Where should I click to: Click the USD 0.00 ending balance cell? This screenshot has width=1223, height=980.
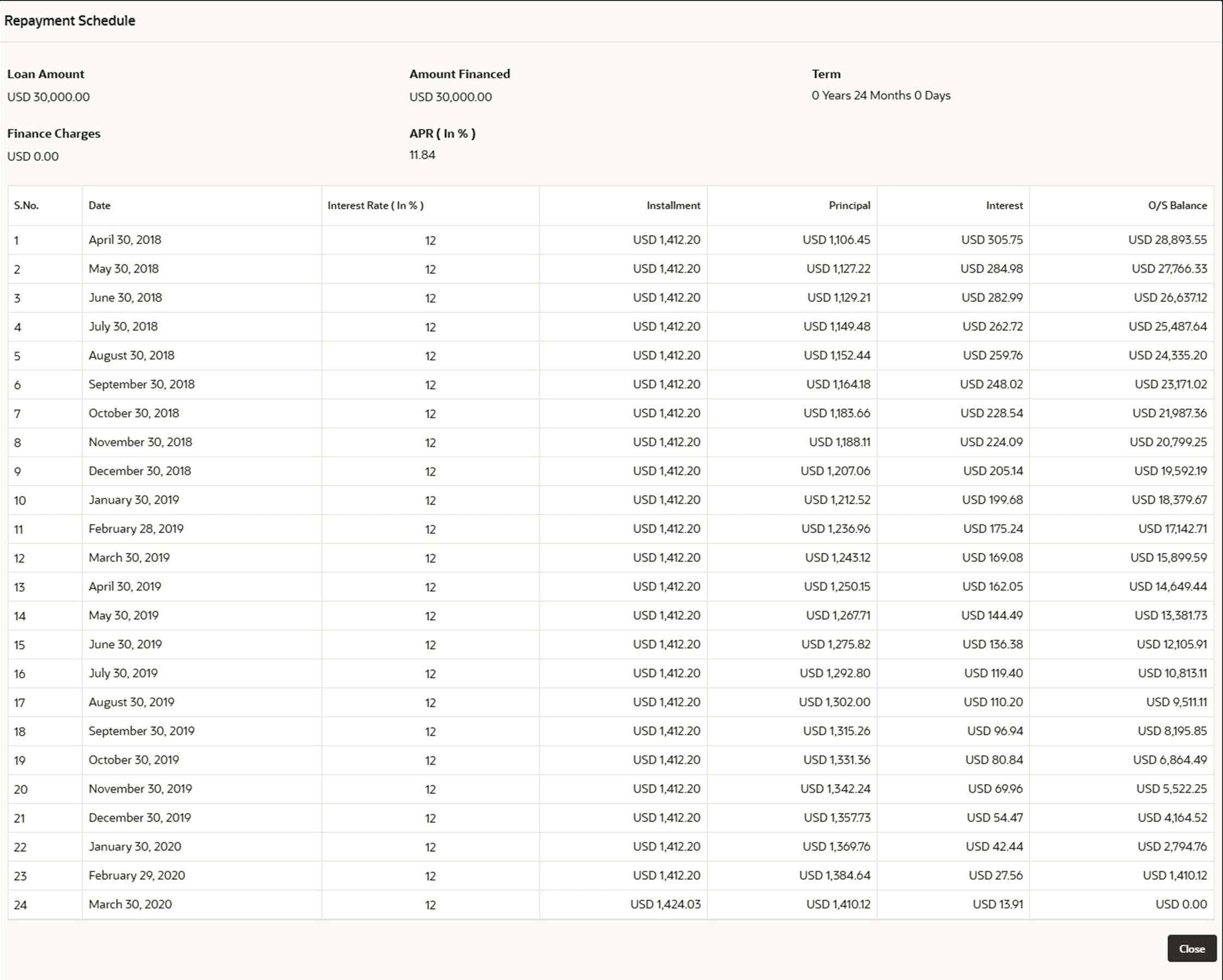point(1181,904)
